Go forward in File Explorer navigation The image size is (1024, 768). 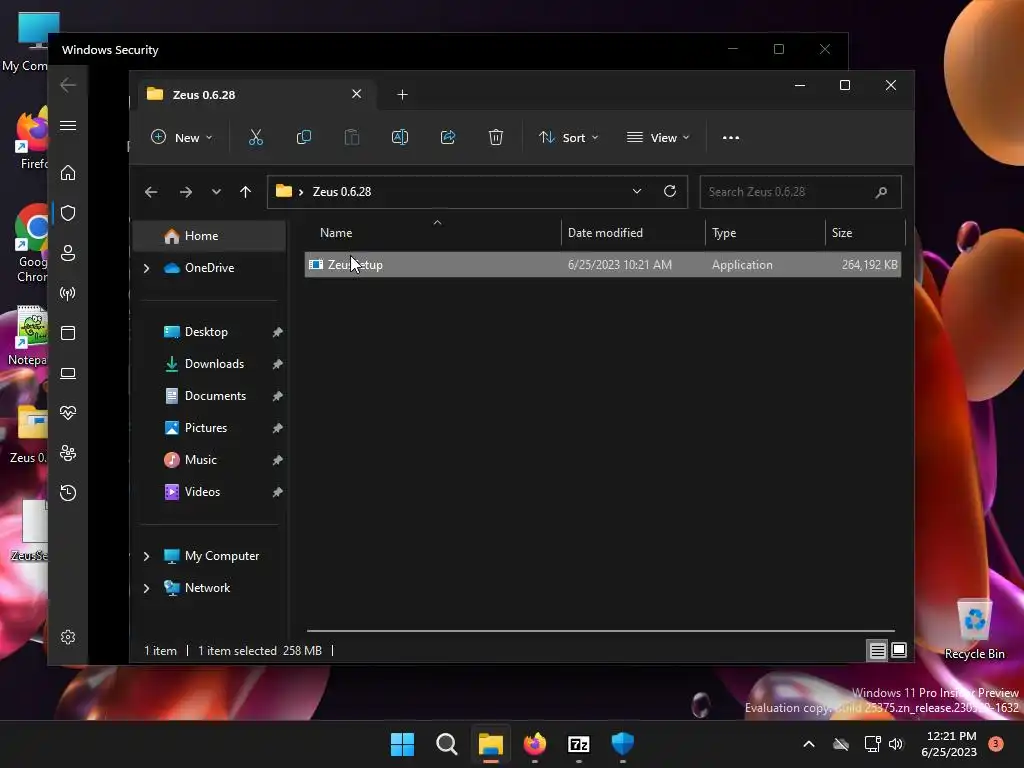pos(185,192)
